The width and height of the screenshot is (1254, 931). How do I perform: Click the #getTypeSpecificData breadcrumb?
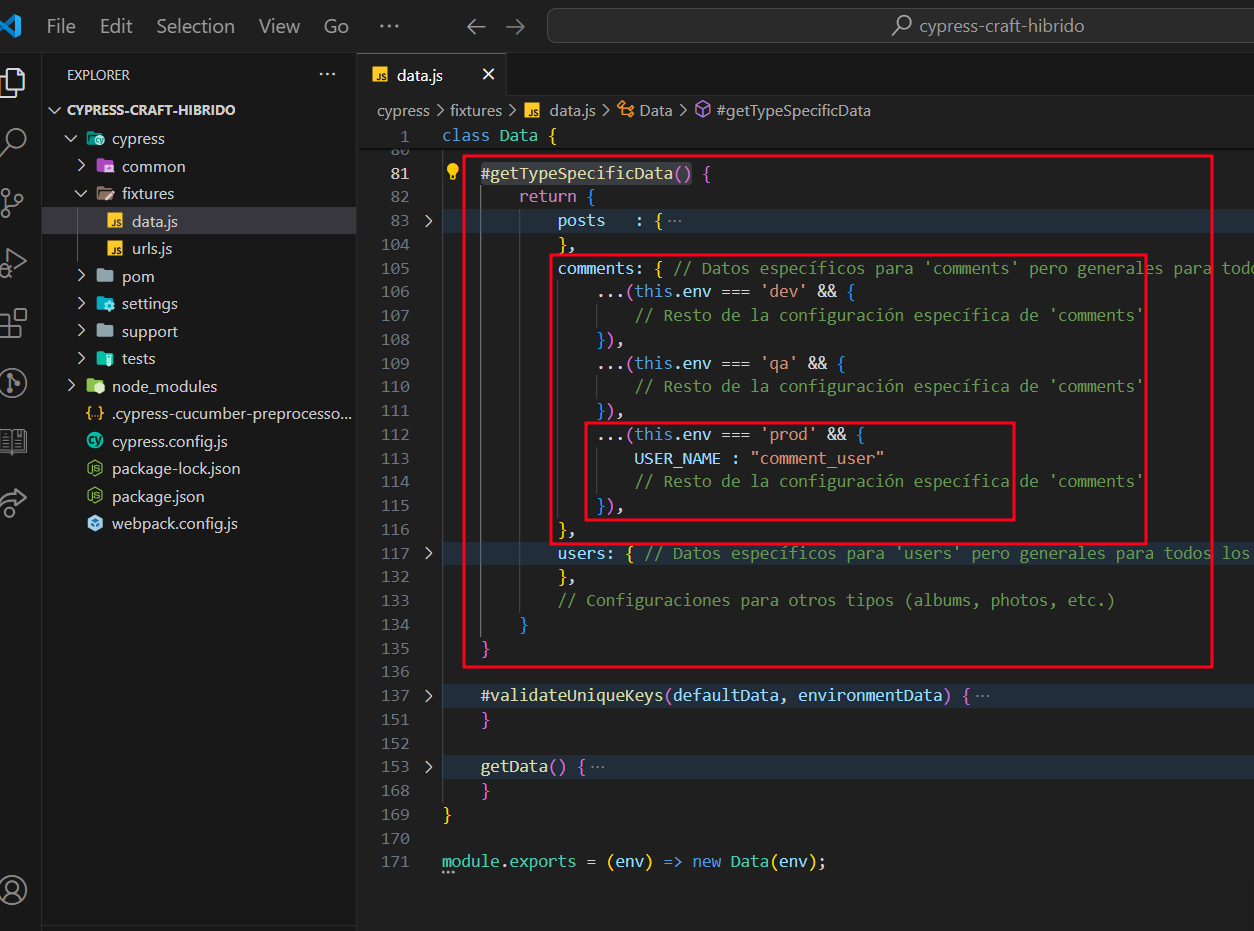pos(783,111)
